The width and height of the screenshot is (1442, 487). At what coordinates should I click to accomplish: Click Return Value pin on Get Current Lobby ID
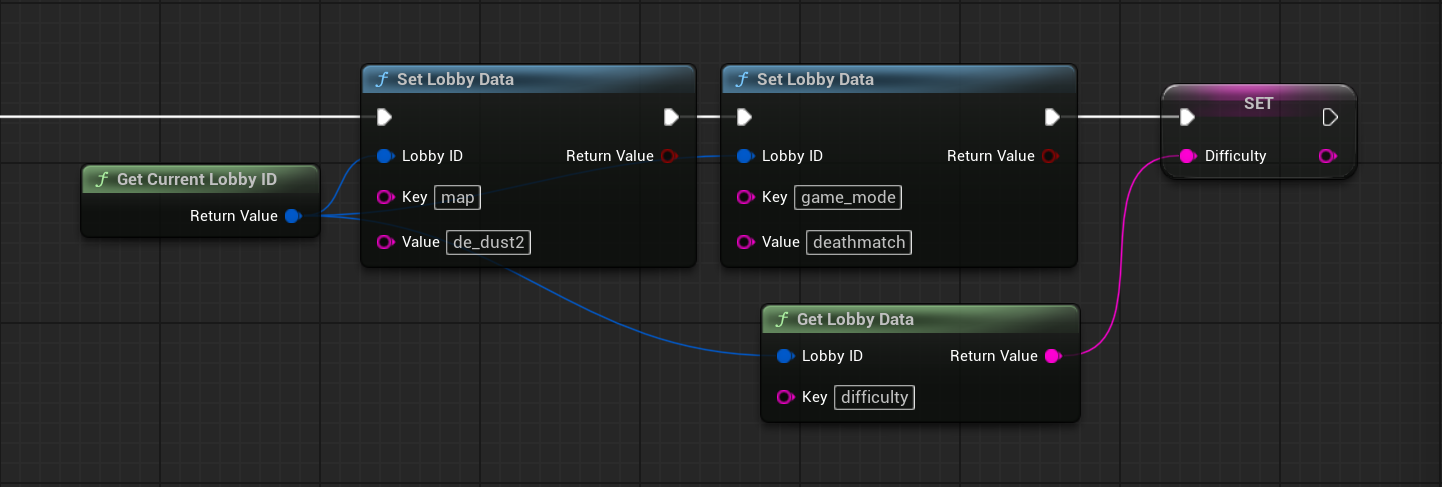292,216
